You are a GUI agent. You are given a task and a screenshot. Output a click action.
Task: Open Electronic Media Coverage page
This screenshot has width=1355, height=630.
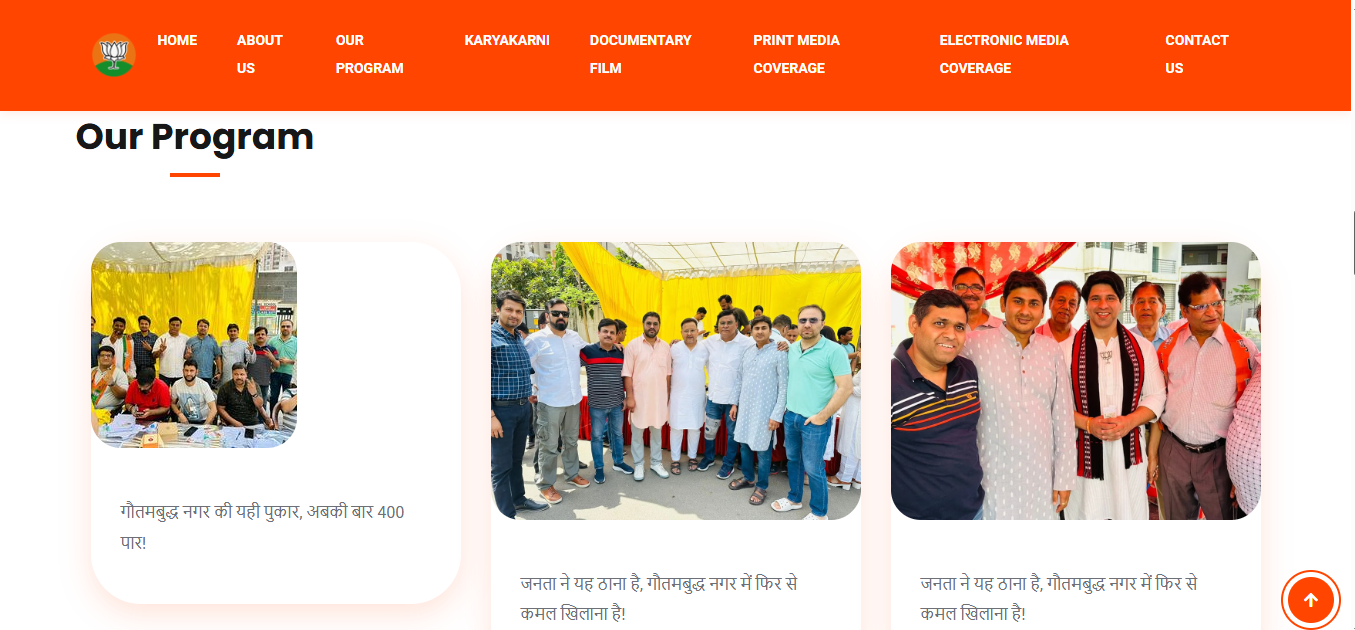[1004, 54]
